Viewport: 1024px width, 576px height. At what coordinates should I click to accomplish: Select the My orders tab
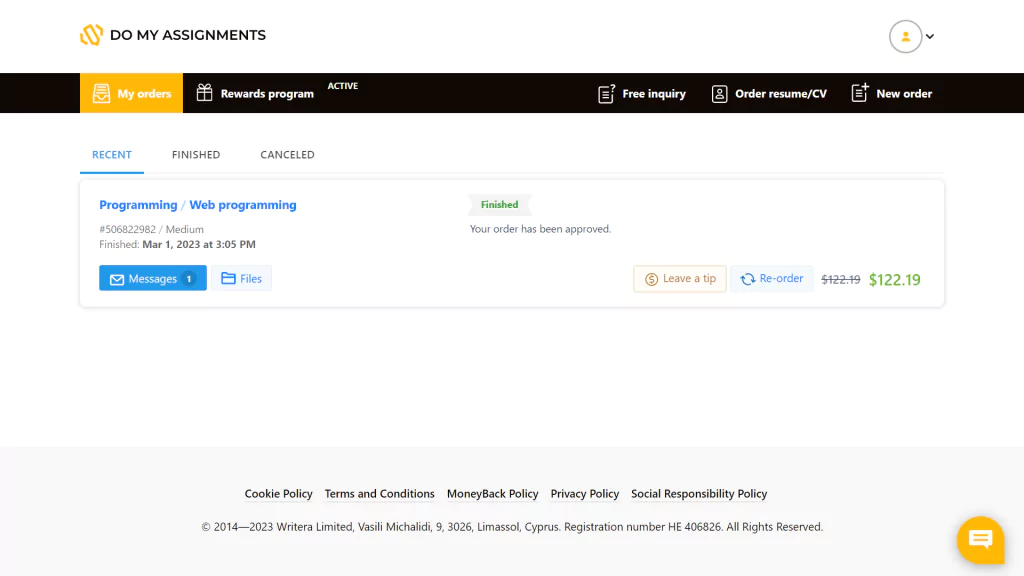point(131,93)
